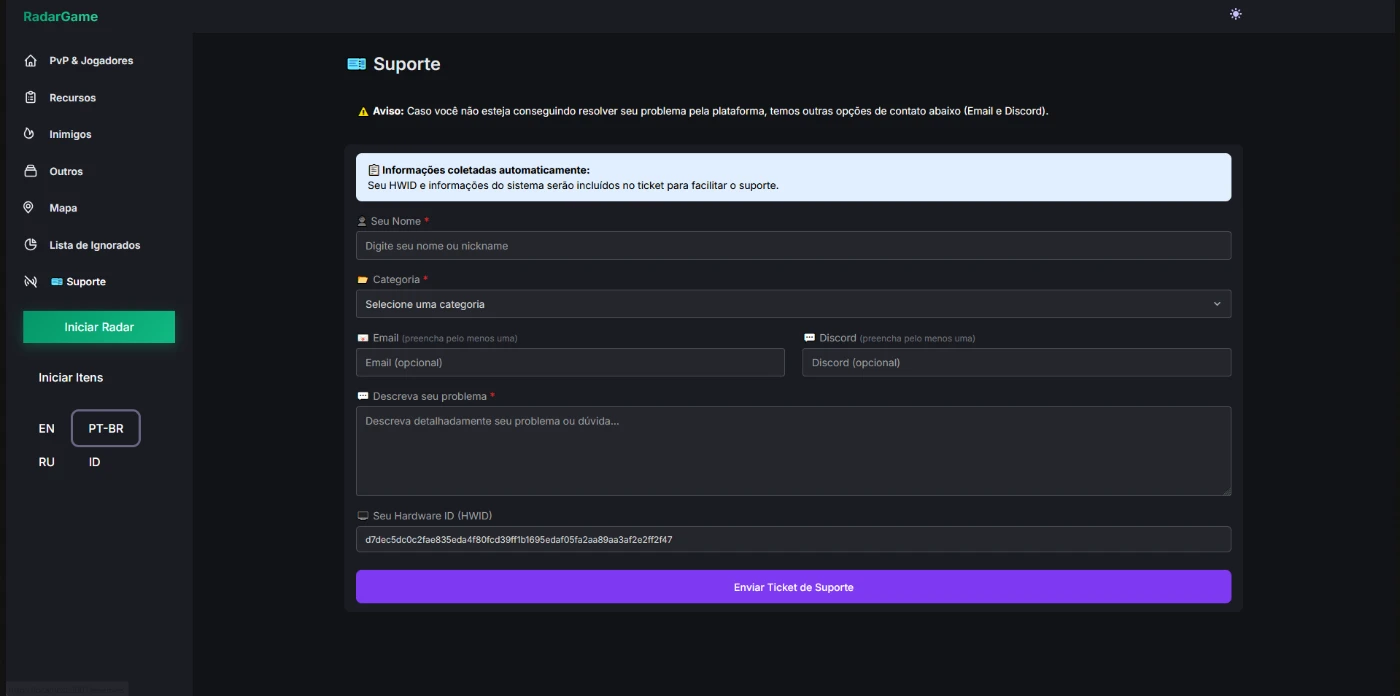Click the box icon next to Outros
The height and width of the screenshot is (696, 1400).
(x=30, y=171)
